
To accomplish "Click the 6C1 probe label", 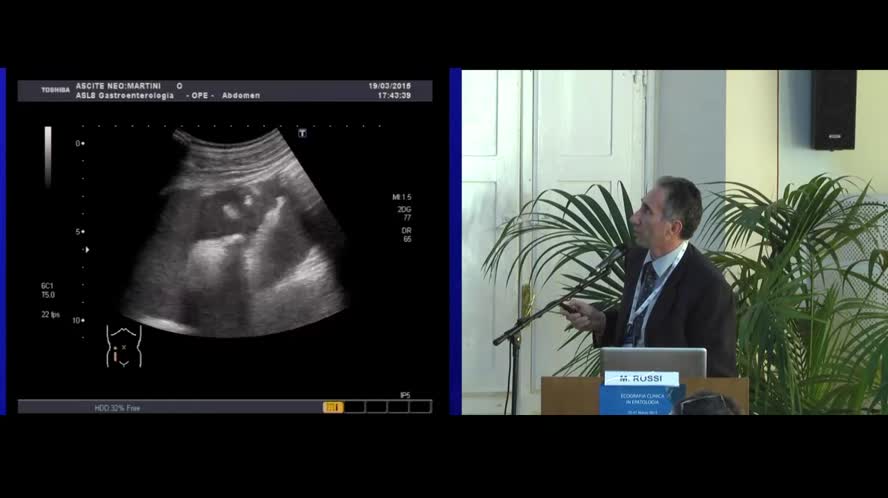I will tap(48, 286).
